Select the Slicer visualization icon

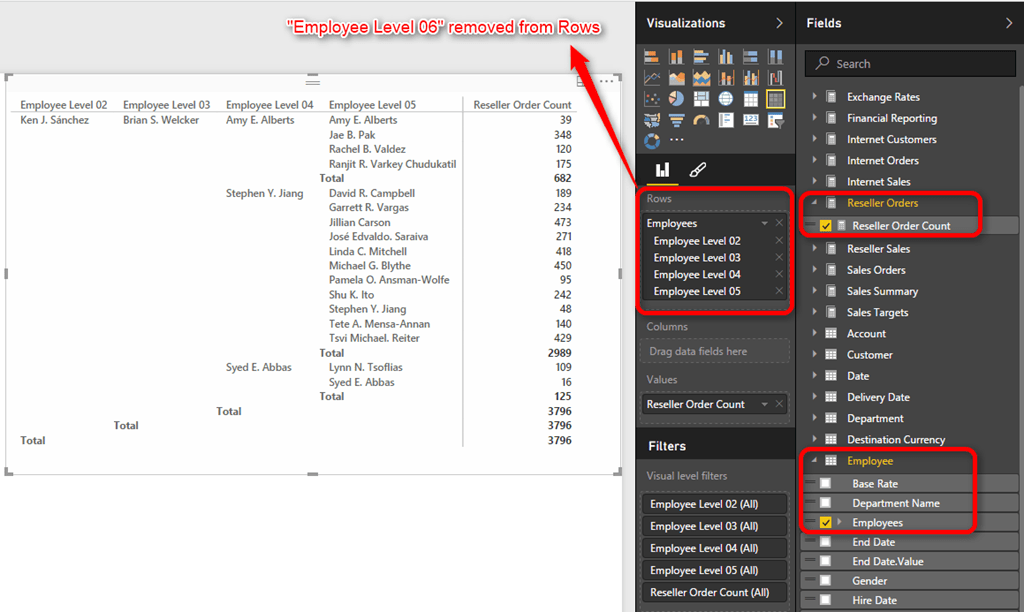pyautogui.click(x=775, y=119)
